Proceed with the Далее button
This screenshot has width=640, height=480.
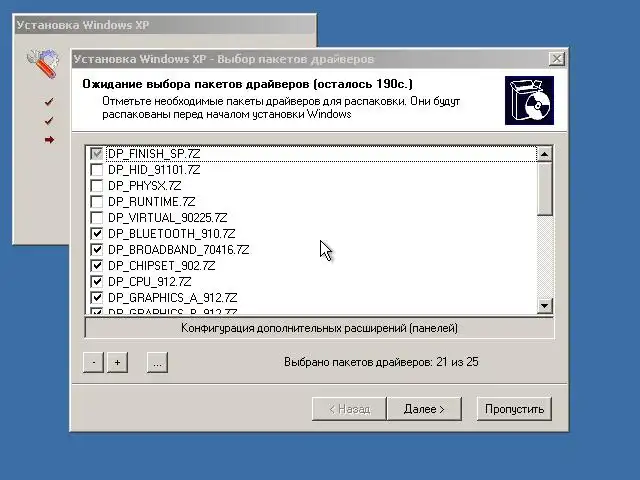tap(424, 409)
